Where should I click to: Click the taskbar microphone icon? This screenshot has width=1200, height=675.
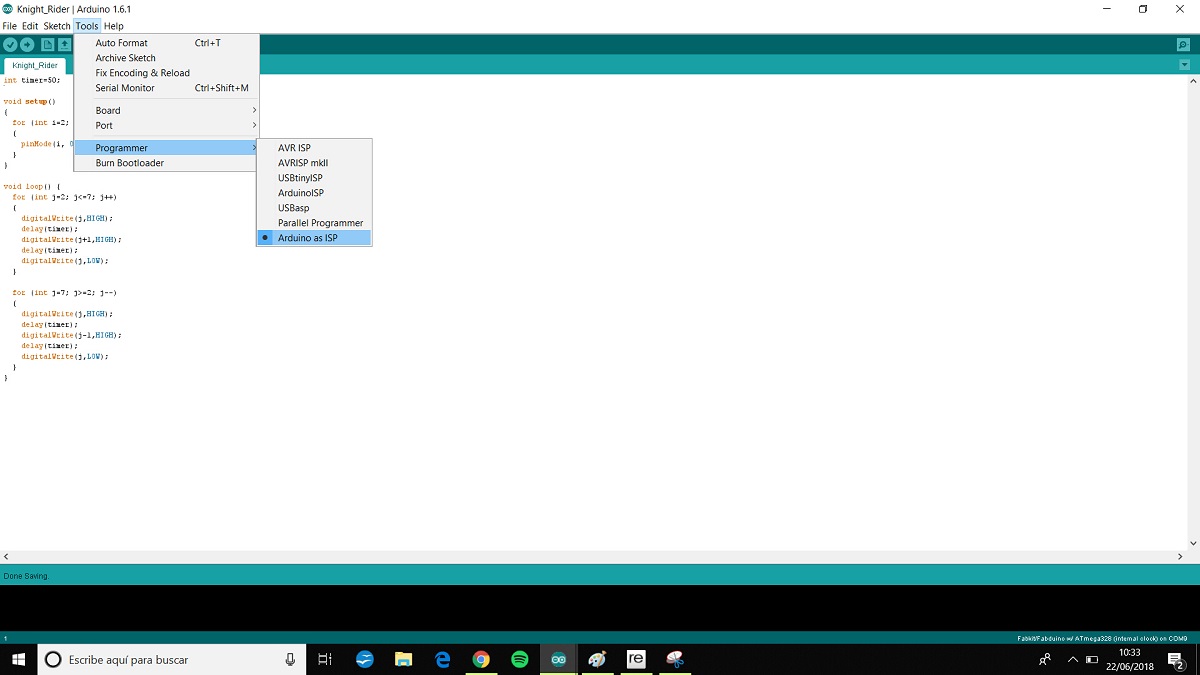pyautogui.click(x=290, y=659)
